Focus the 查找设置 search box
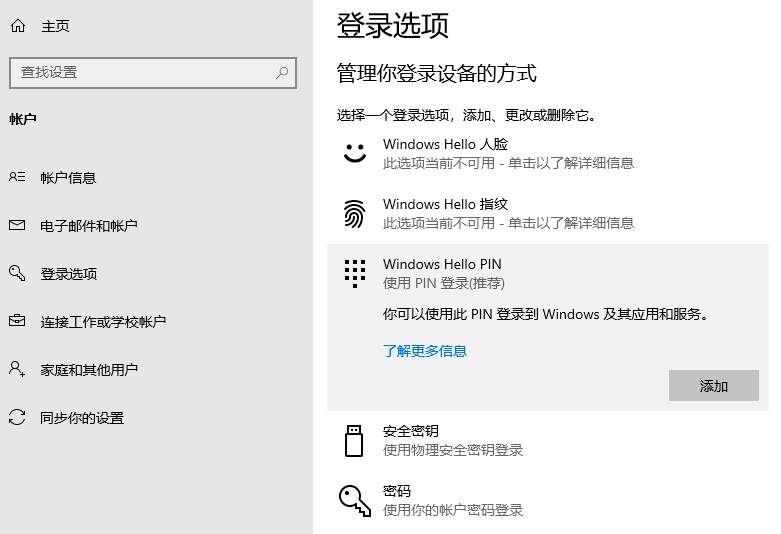Image resolution: width=781 pixels, height=534 pixels. click(153, 73)
